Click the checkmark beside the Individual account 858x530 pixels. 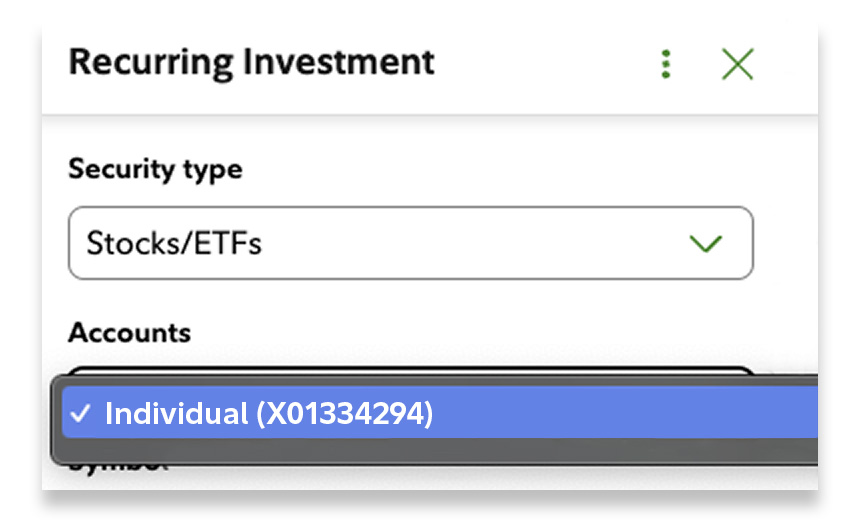tap(81, 415)
